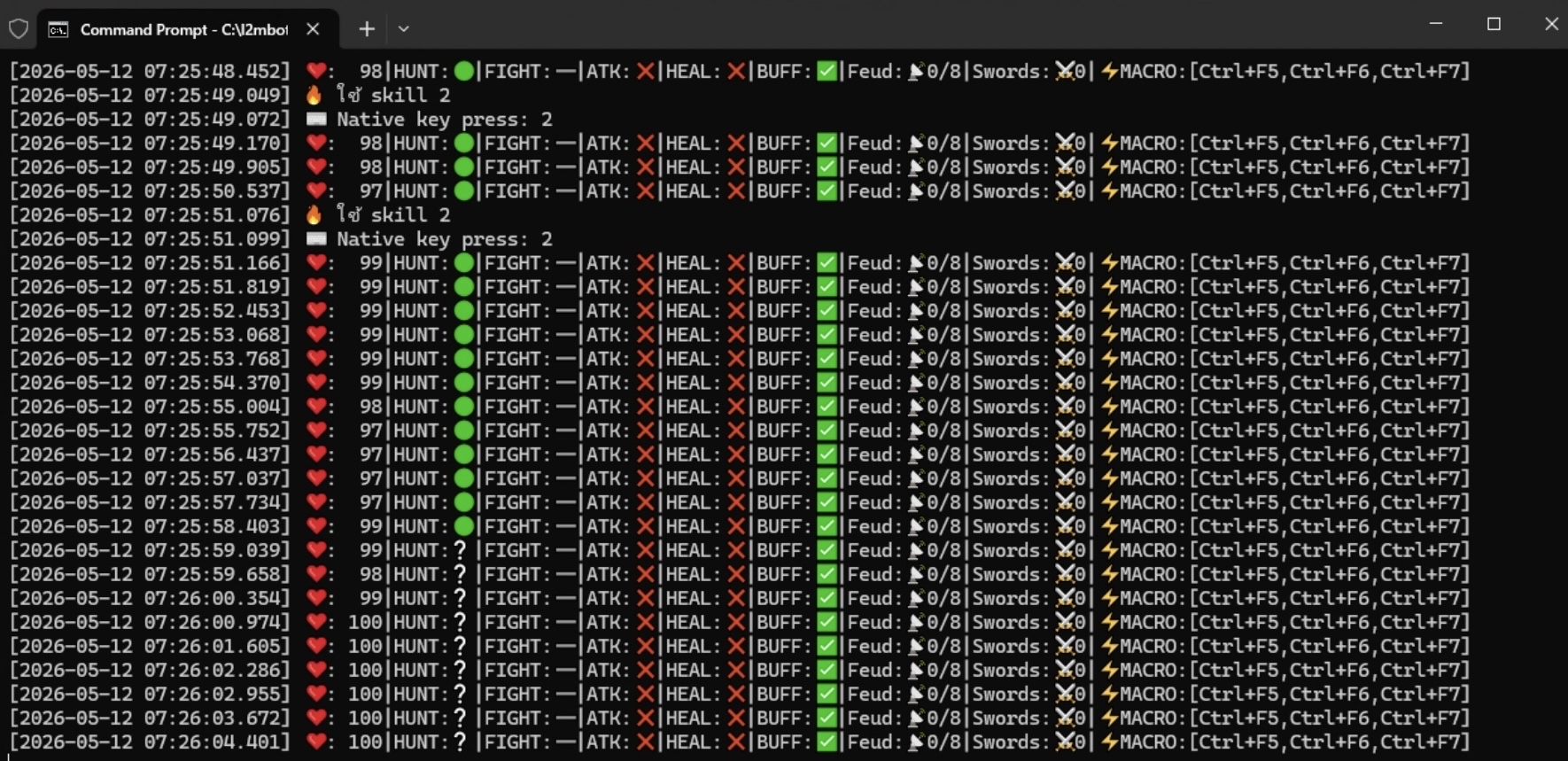Click the green HUNT circle at 07:25:49.170
This screenshot has width=1568, height=761.
pos(464,143)
